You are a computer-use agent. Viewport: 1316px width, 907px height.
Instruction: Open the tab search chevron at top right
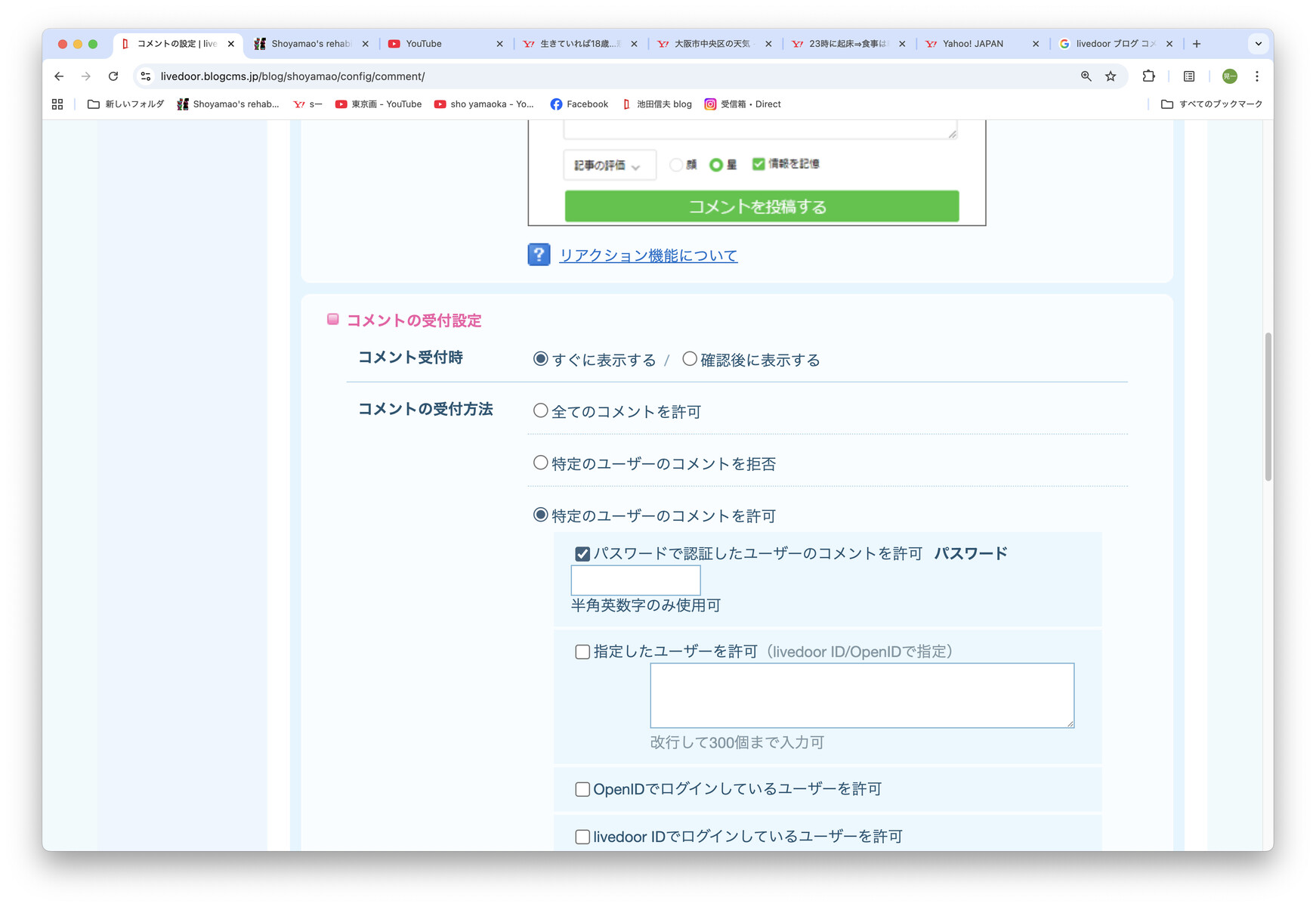tap(1258, 44)
